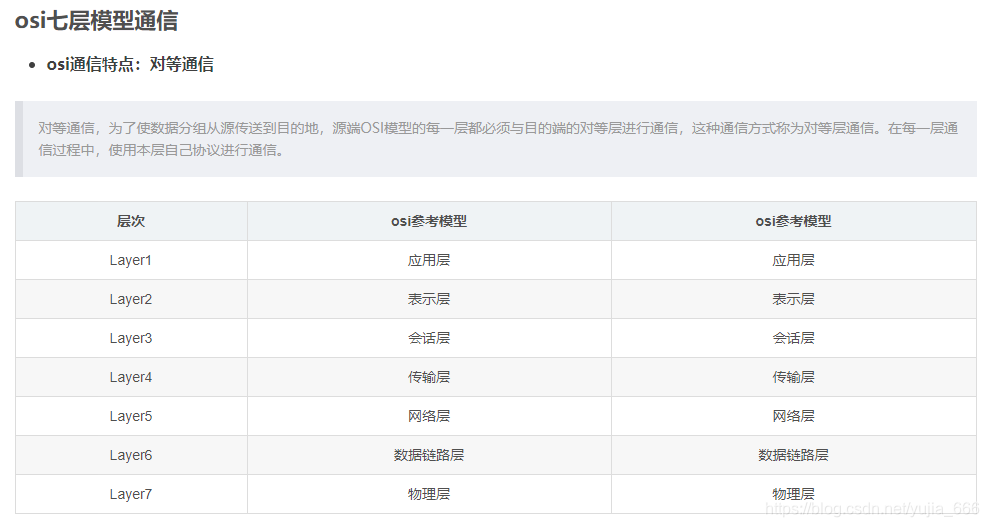Click the "应用层" cell directly beside Layer1
The width and height of the screenshot is (989, 527).
(429, 260)
